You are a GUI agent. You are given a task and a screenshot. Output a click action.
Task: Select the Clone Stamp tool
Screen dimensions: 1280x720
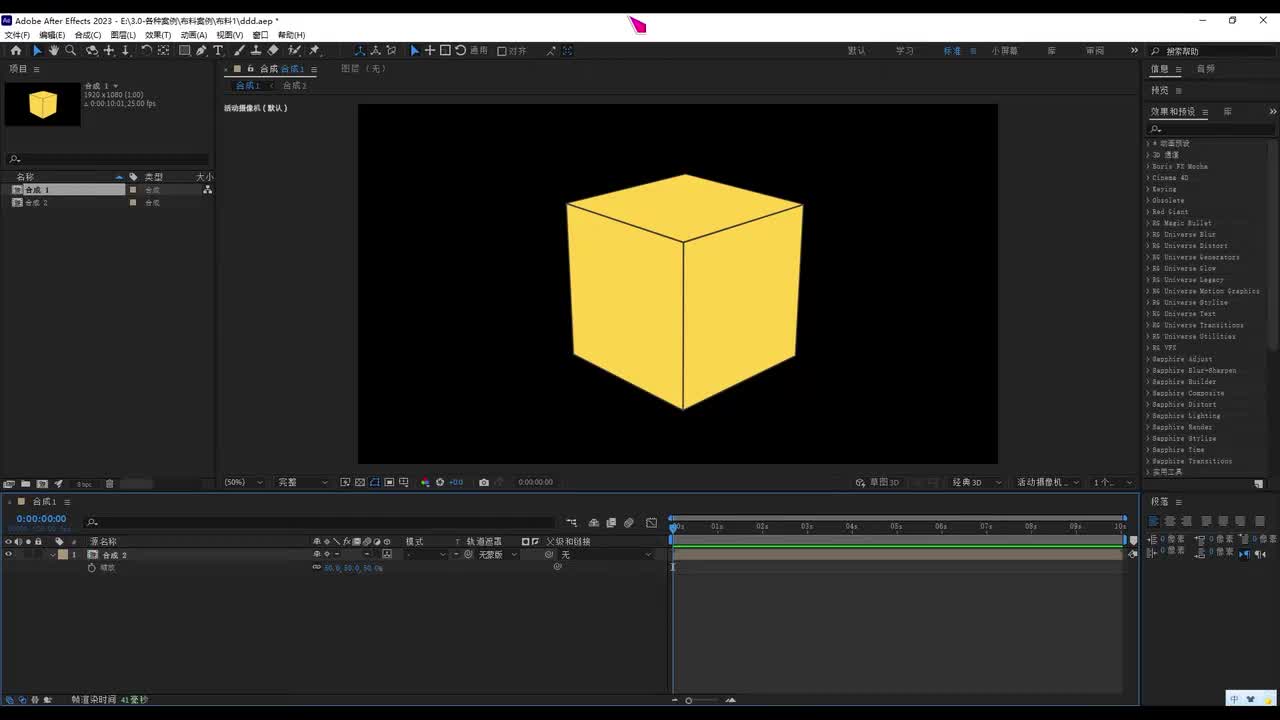(256, 50)
